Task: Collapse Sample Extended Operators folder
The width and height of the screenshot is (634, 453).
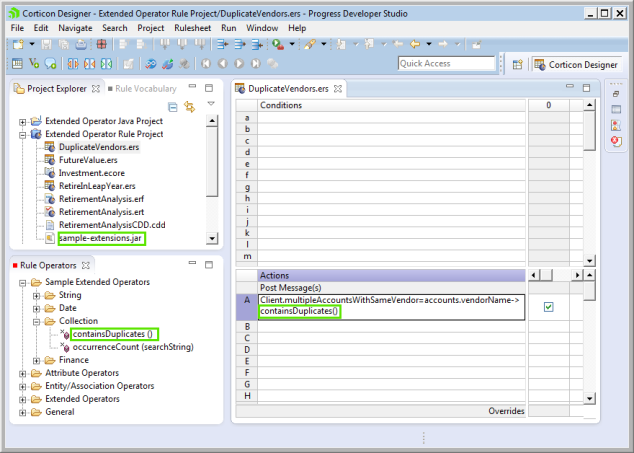Action: coord(23,282)
